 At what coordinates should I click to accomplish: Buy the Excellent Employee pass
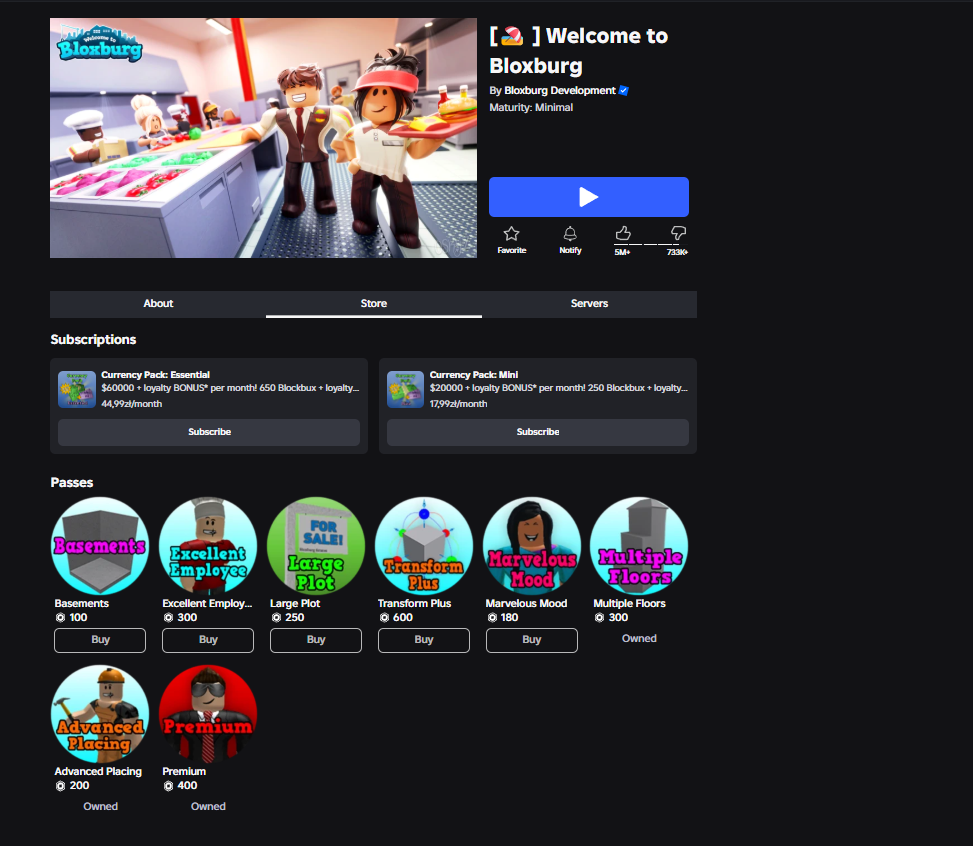pos(208,640)
